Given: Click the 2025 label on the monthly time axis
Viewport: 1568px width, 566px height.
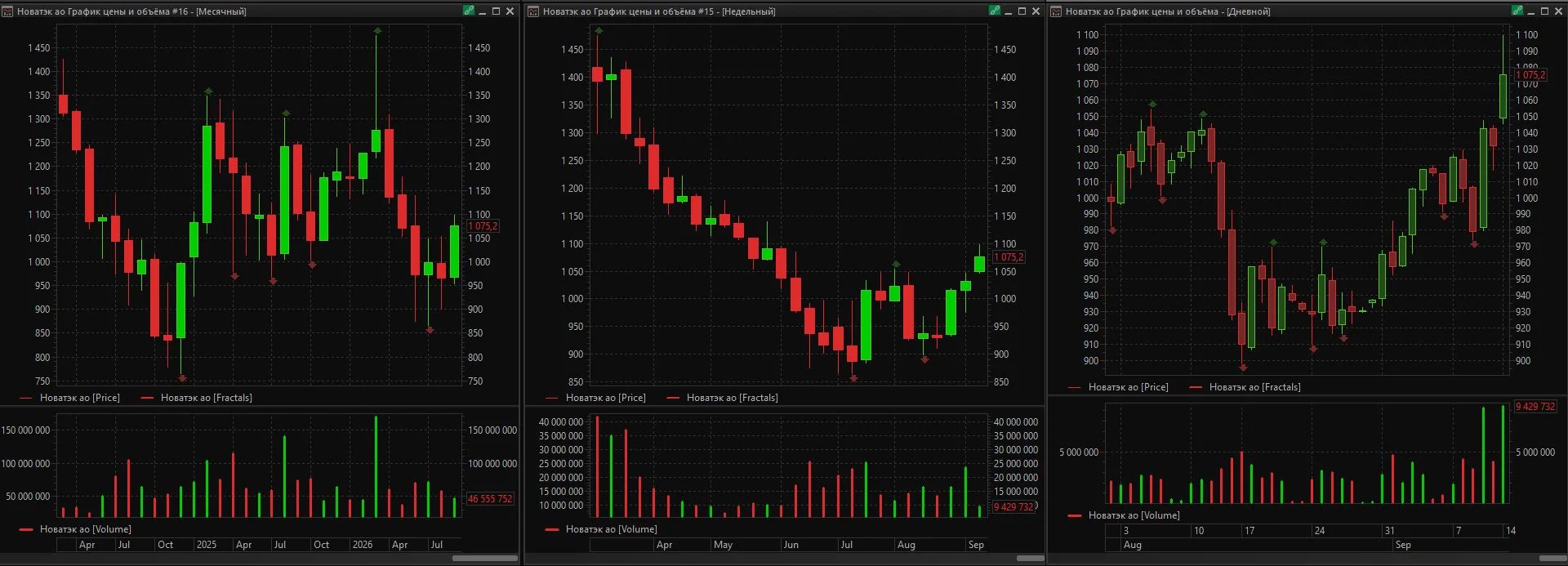Looking at the screenshot, I should pyautogui.click(x=207, y=545).
